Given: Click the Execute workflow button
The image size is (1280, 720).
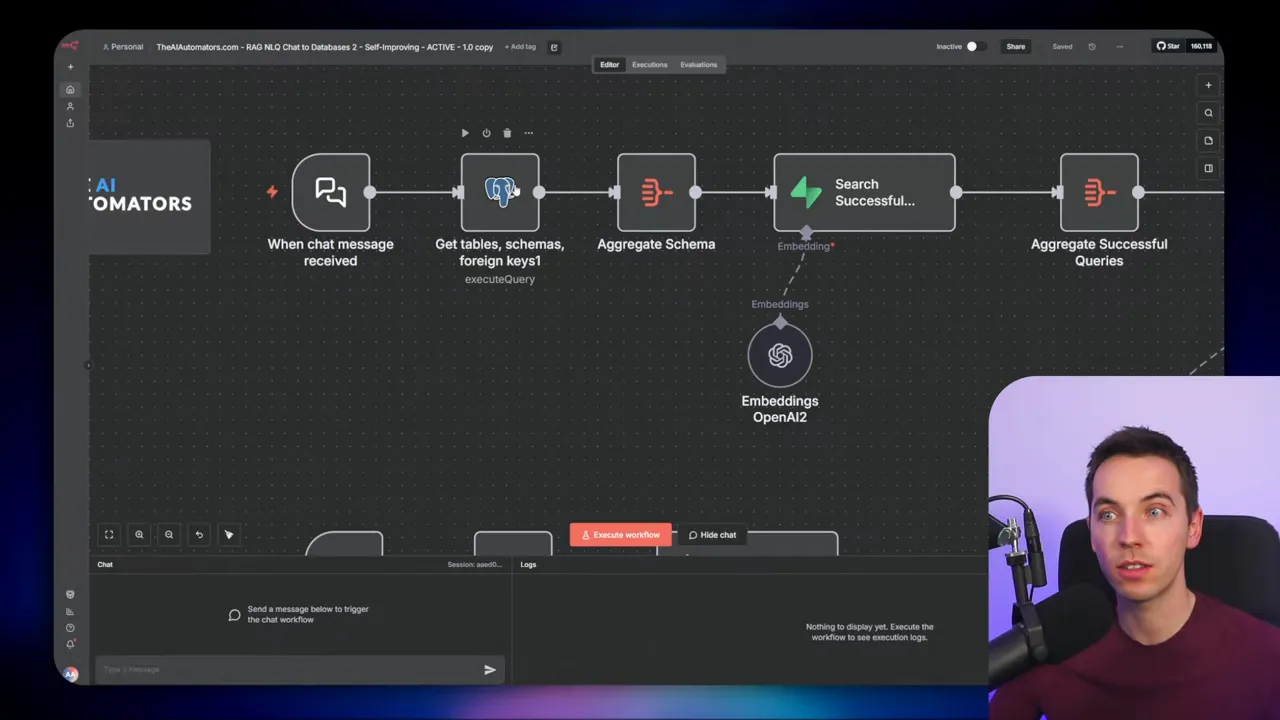Looking at the screenshot, I should (x=620, y=534).
